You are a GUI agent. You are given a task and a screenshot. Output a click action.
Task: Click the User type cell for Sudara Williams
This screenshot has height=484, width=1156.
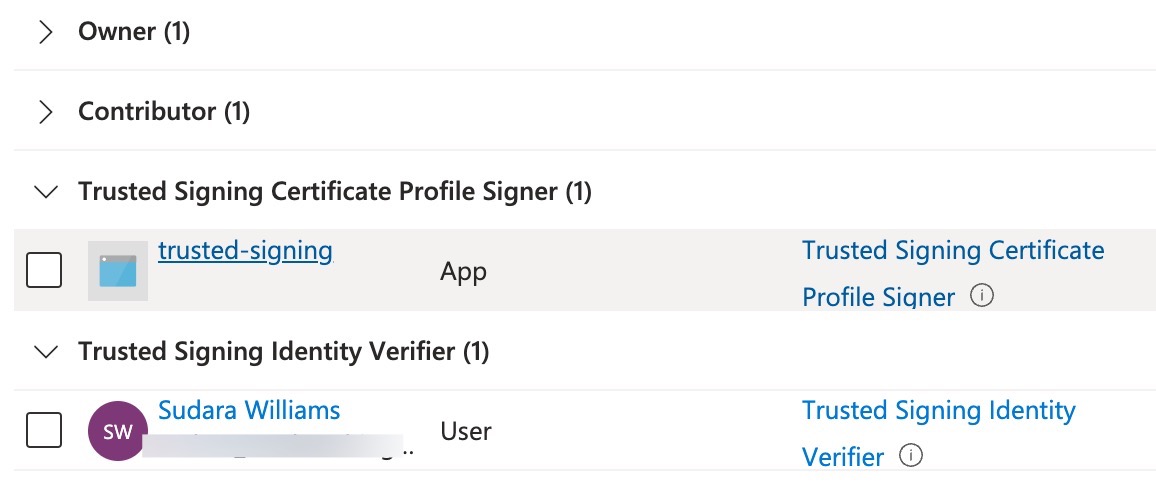tap(465, 431)
